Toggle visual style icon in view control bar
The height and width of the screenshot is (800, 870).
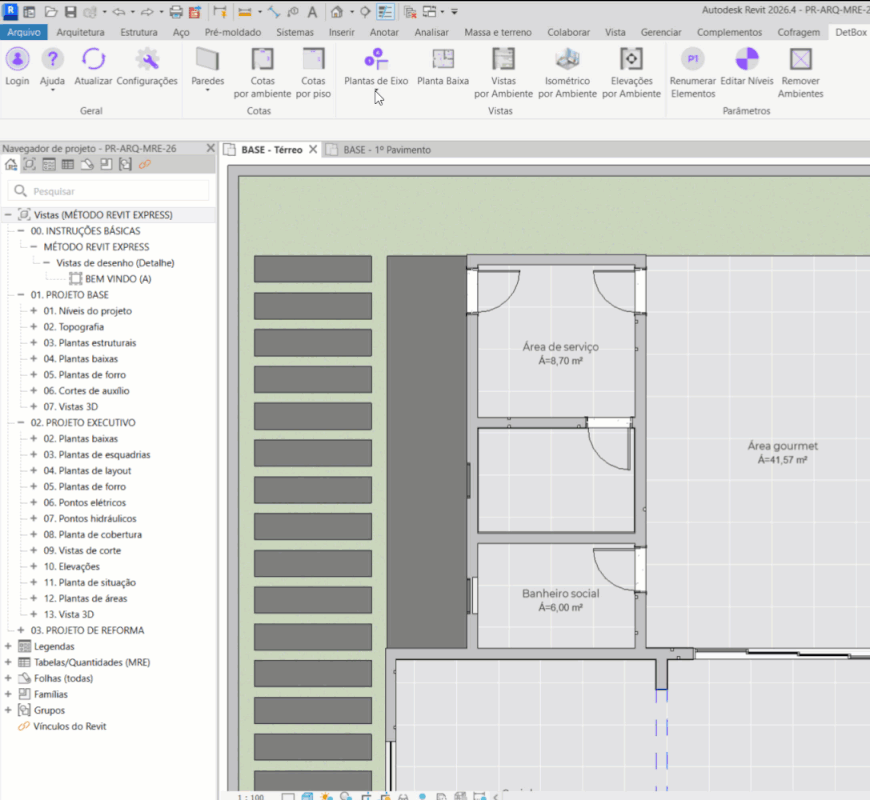pyautogui.click(x=307, y=796)
